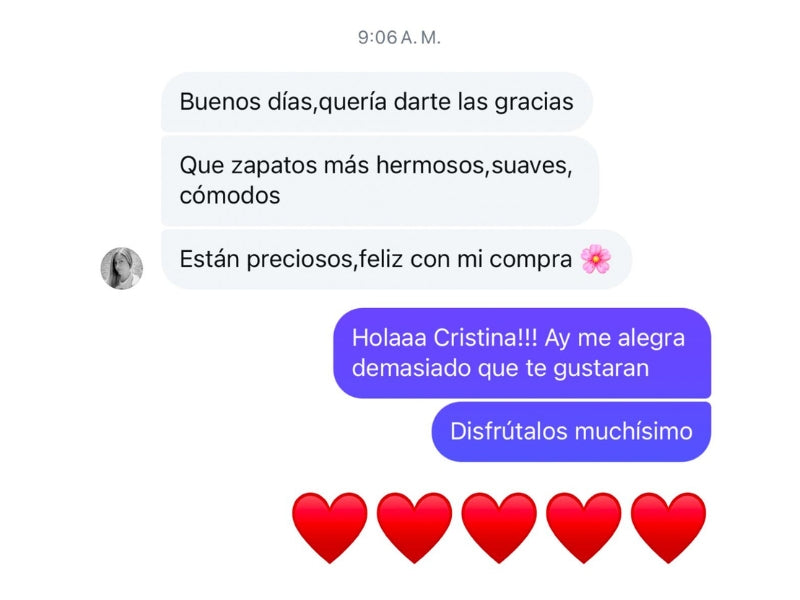Tap the 'Están preciosos, feliz con mi compra' message
Image resolution: width=800 pixels, height=600 pixels.
[x=396, y=260]
